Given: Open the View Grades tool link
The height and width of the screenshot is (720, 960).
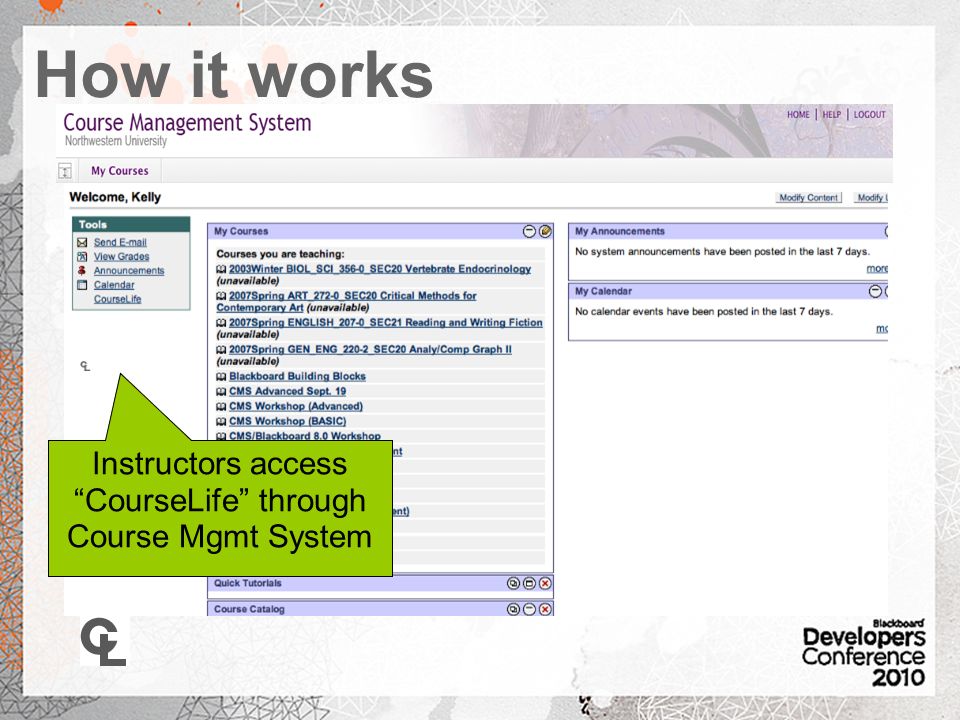Looking at the screenshot, I should tap(121, 257).
